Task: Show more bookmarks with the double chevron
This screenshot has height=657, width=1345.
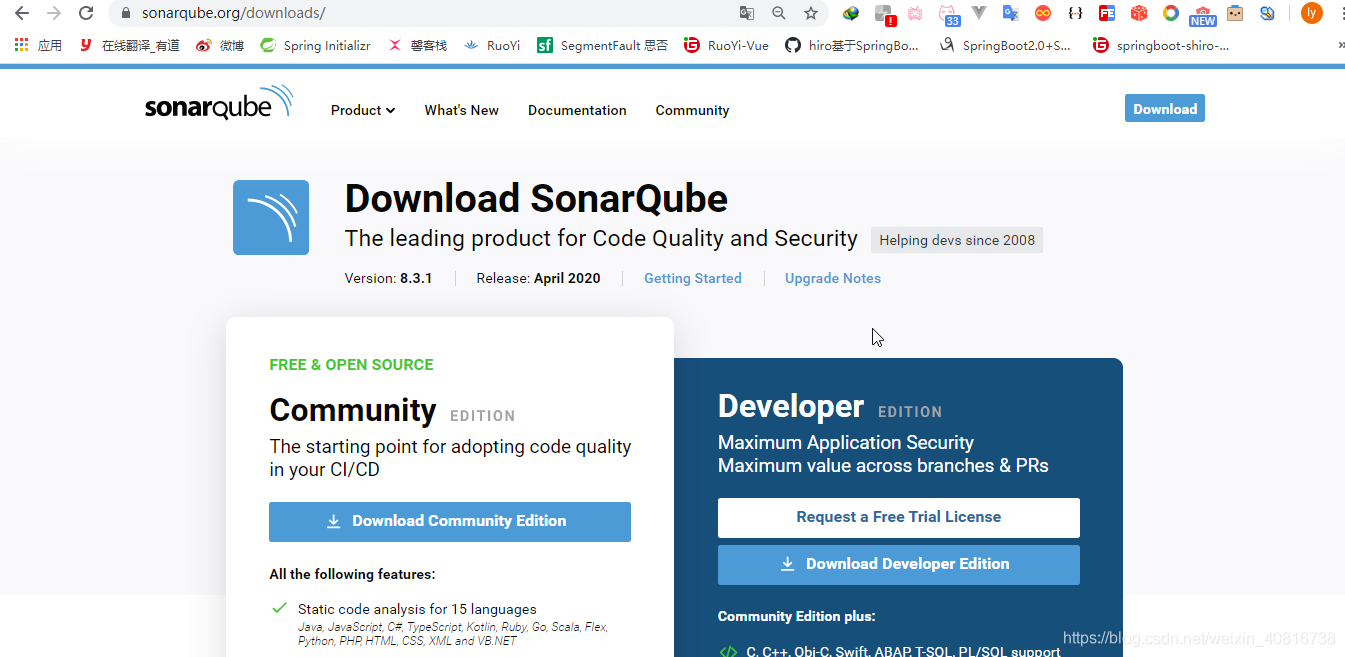Action: tap(1339, 45)
